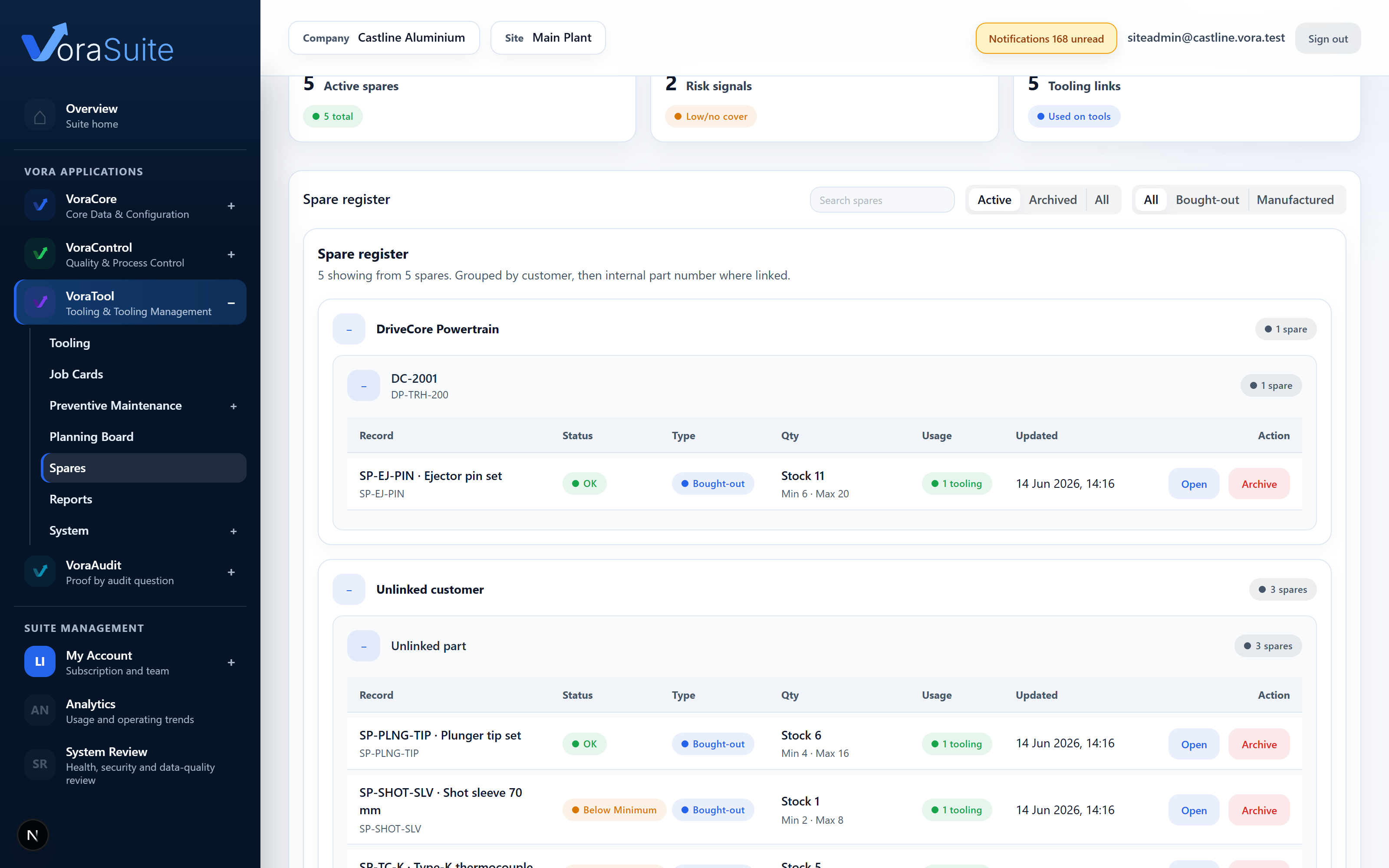
Task: Open Notifications with 168 unread
Action: click(1046, 39)
